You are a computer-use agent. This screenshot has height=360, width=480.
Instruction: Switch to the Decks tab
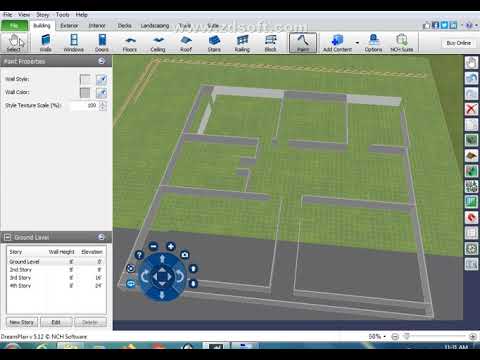coord(124,25)
